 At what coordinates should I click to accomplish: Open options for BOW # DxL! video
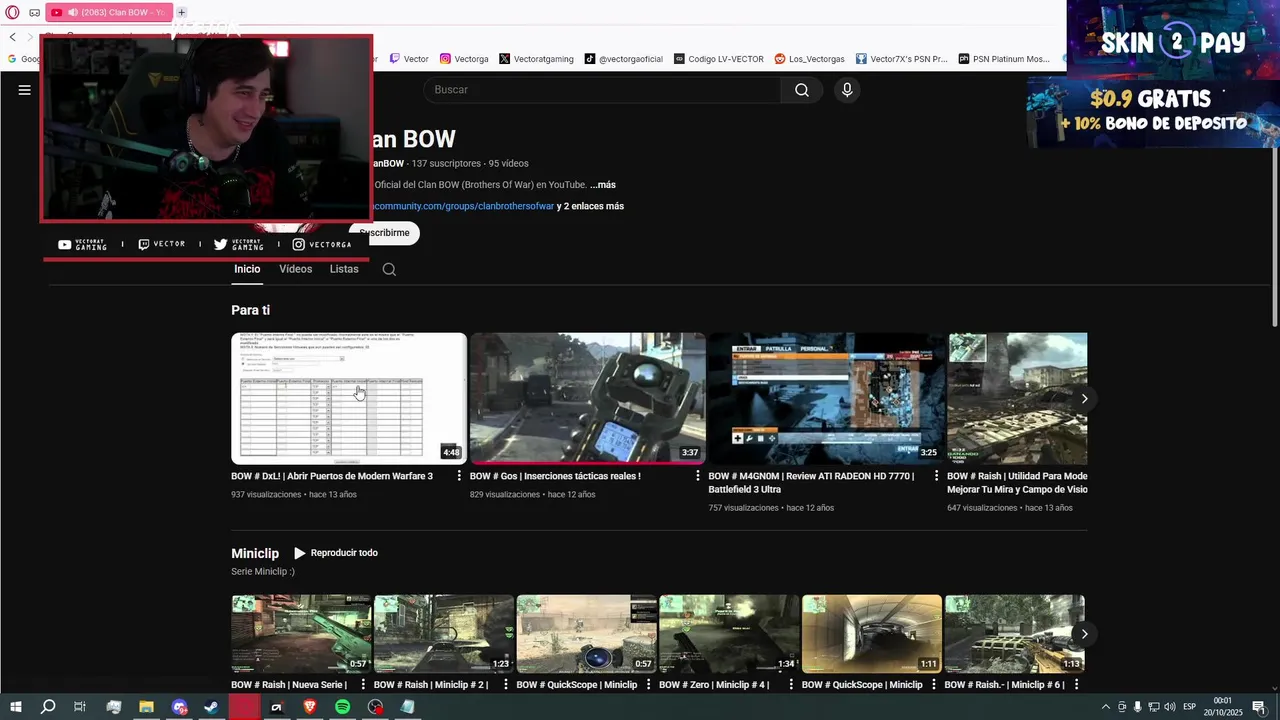[x=459, y=476]
